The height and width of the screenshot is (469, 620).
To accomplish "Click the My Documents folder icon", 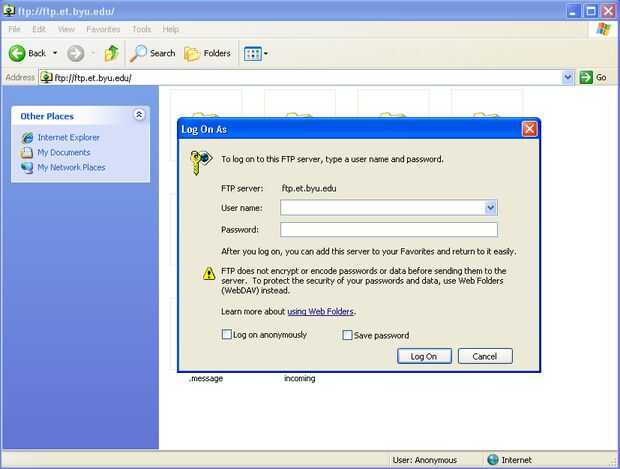I will pos(26,153).
